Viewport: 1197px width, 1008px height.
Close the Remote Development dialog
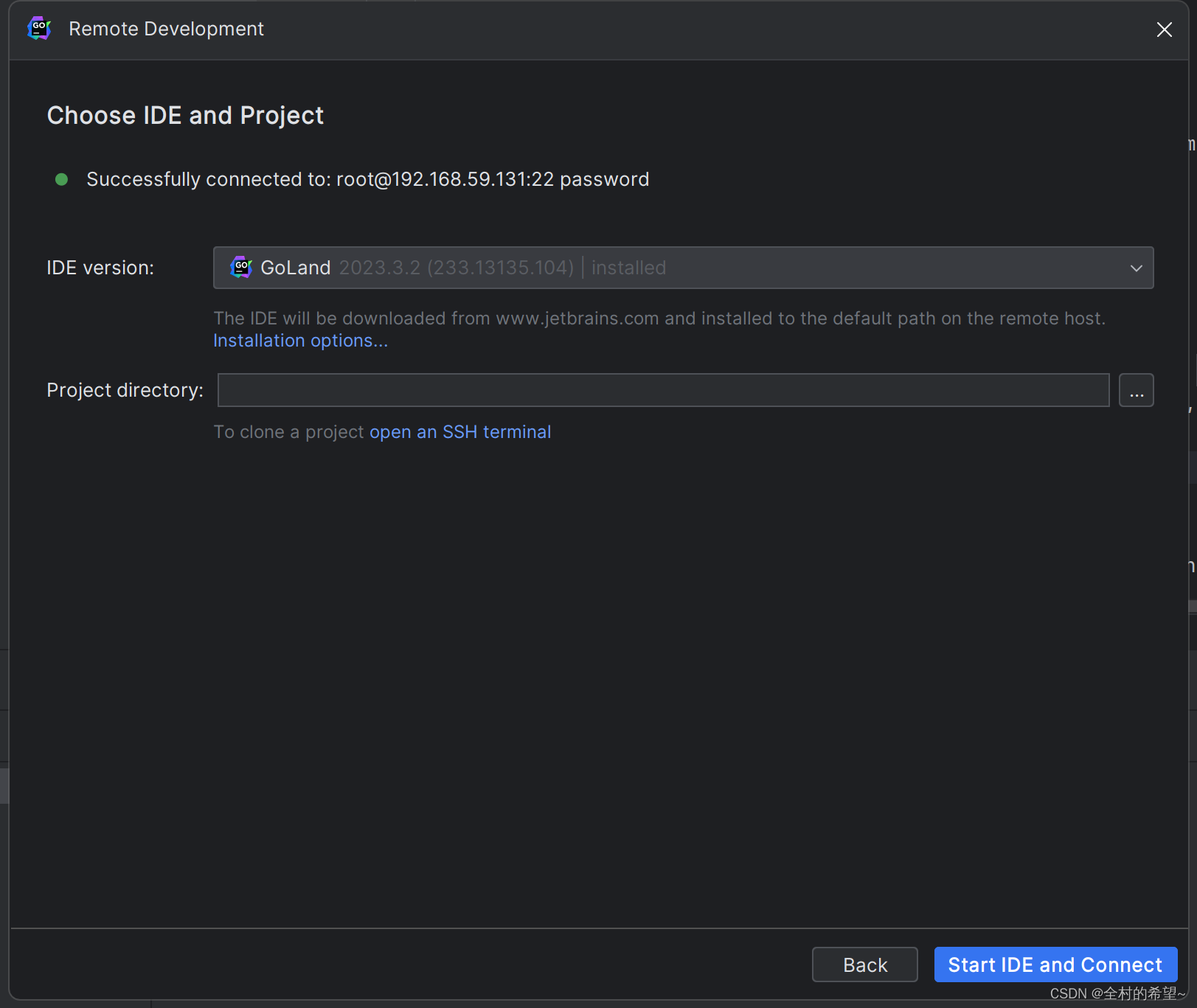(x=1164, y=29)
